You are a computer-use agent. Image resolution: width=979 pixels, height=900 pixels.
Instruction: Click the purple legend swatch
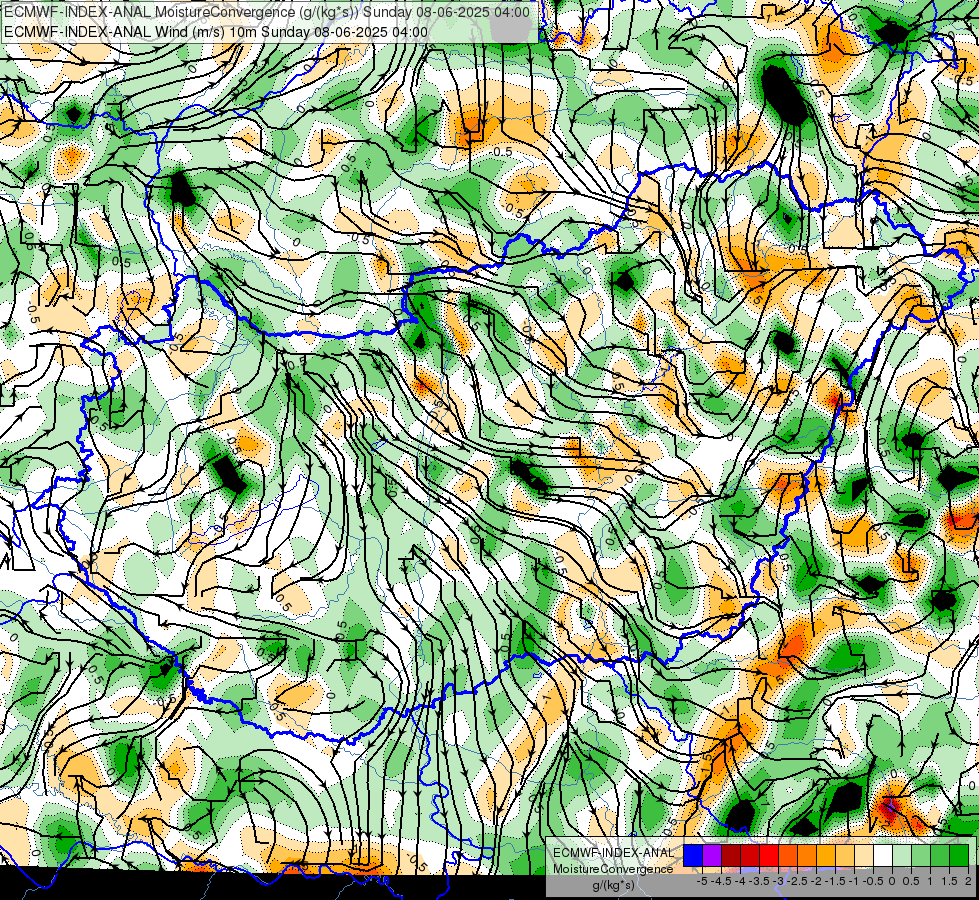pos(712,856)
